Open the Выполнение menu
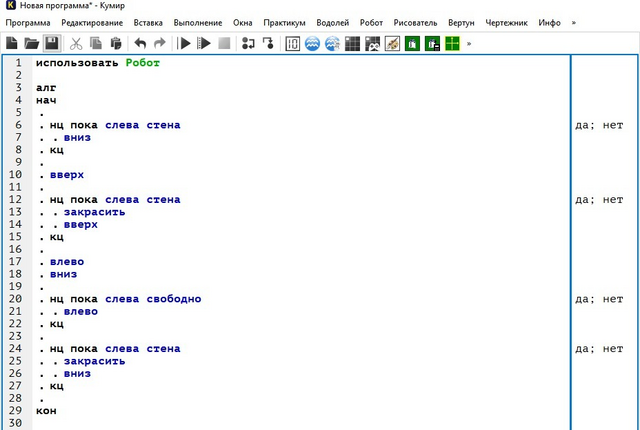 point(198,23)
